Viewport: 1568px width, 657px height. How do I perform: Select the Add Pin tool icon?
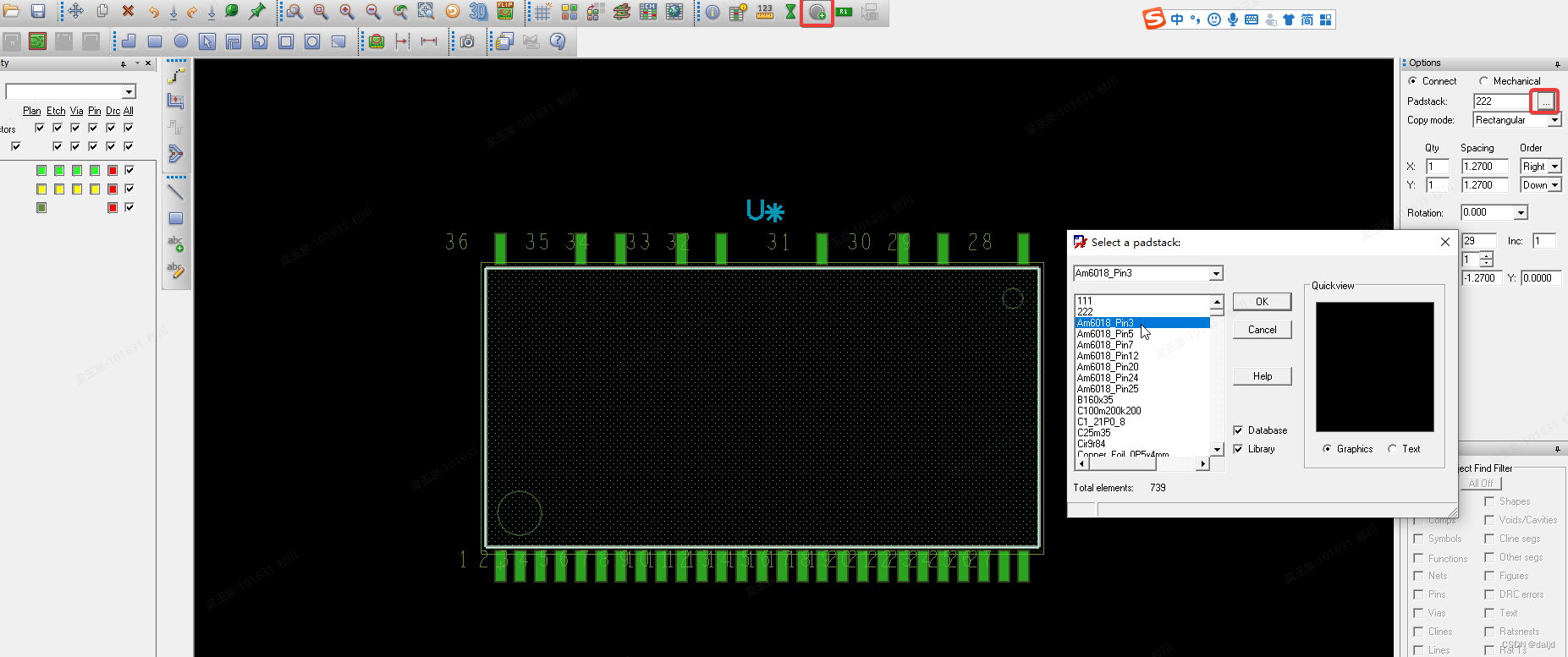[817, 13]
